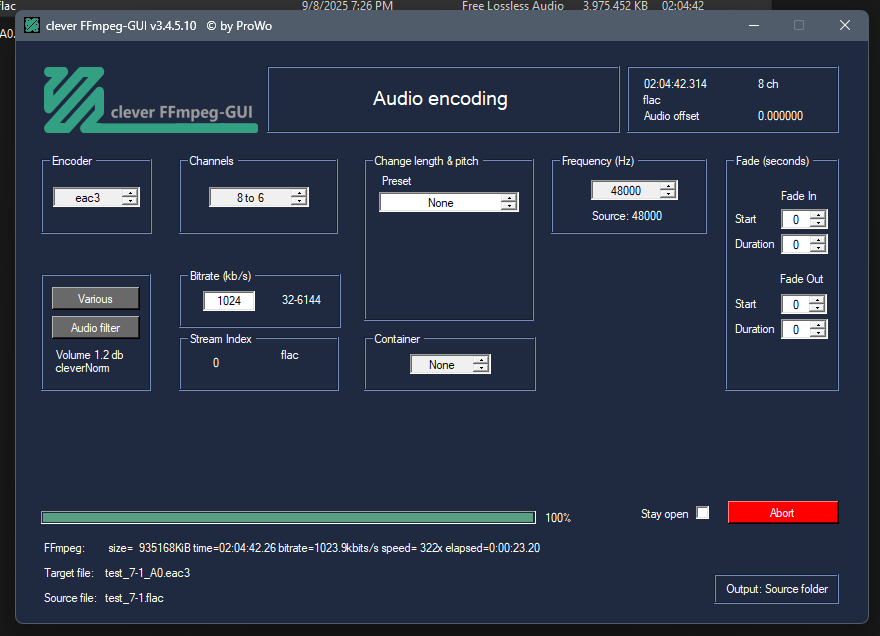880x636 pixels.
Task: Step Preset value down with arrow
Action: [x=509, y=207]
